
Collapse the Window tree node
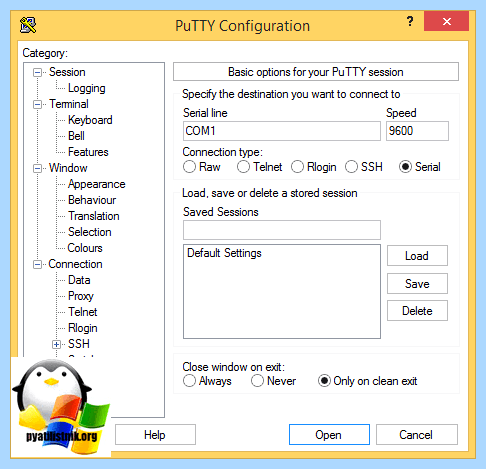38,168
